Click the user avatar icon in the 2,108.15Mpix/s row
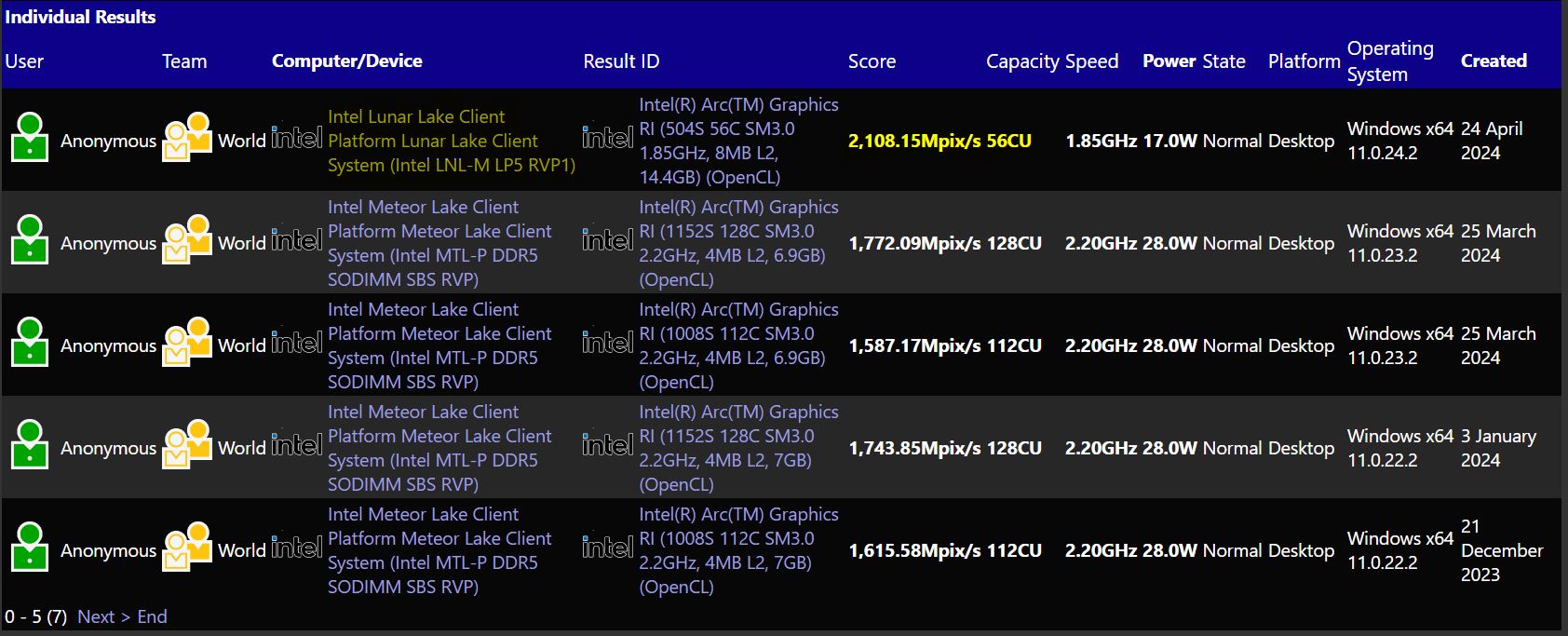 (x=30, y=138)
